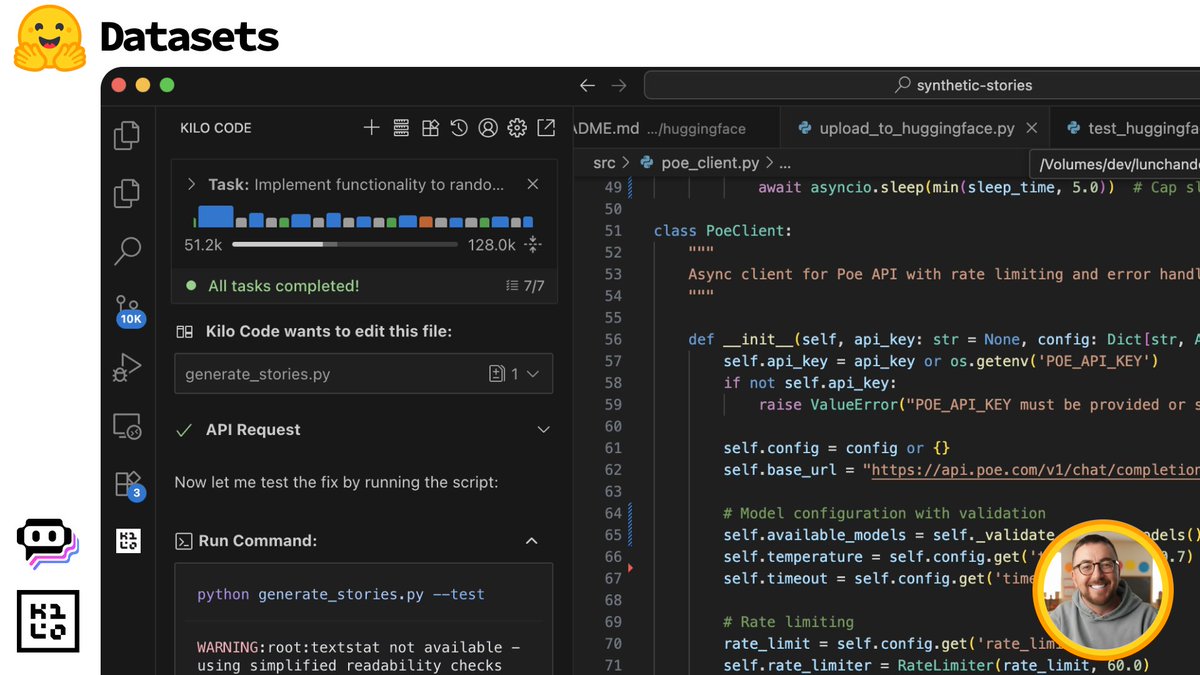Click the 'All tasks completed!' status
Screen dimensions: 1200x675
(283, 286)
